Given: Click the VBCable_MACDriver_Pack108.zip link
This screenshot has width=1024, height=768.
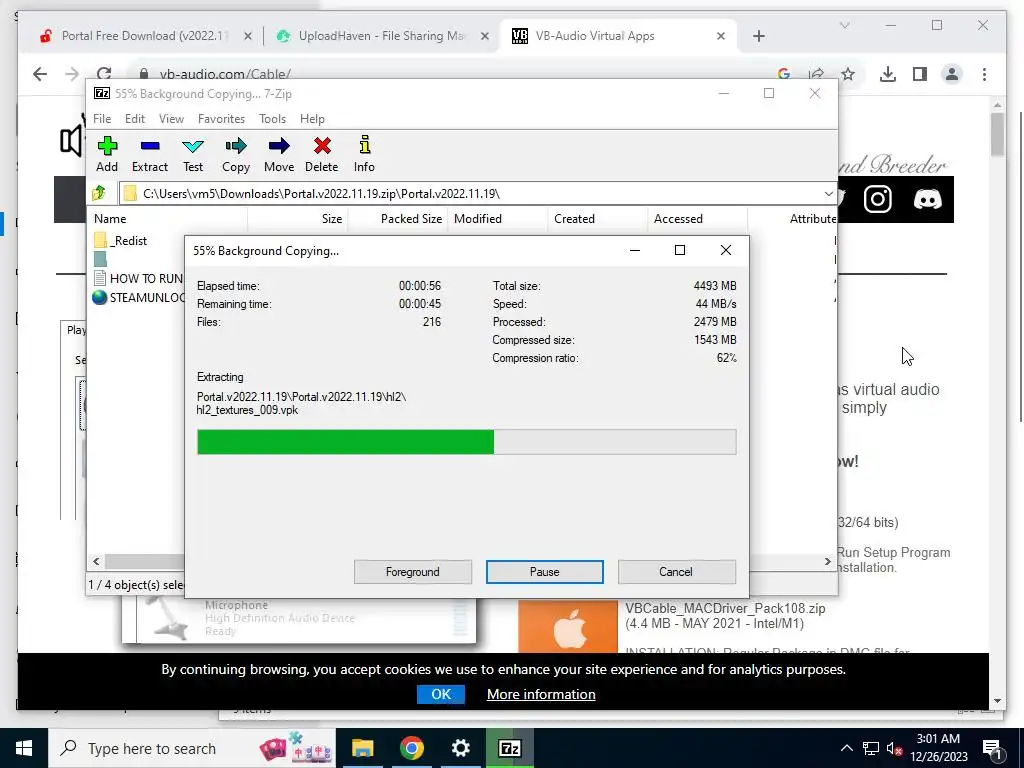Looking at the screenshot, I should point(725,608).
